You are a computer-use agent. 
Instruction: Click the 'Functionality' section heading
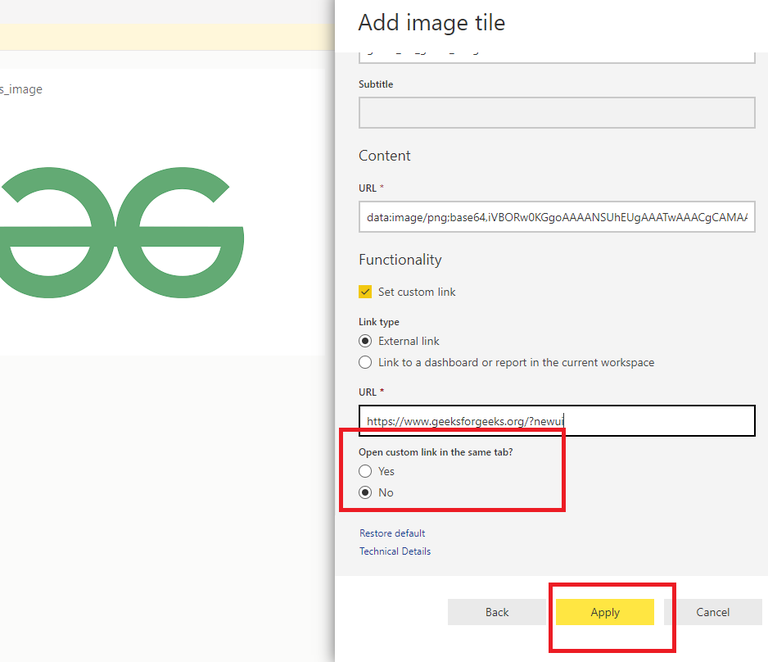tap(400, 260)
